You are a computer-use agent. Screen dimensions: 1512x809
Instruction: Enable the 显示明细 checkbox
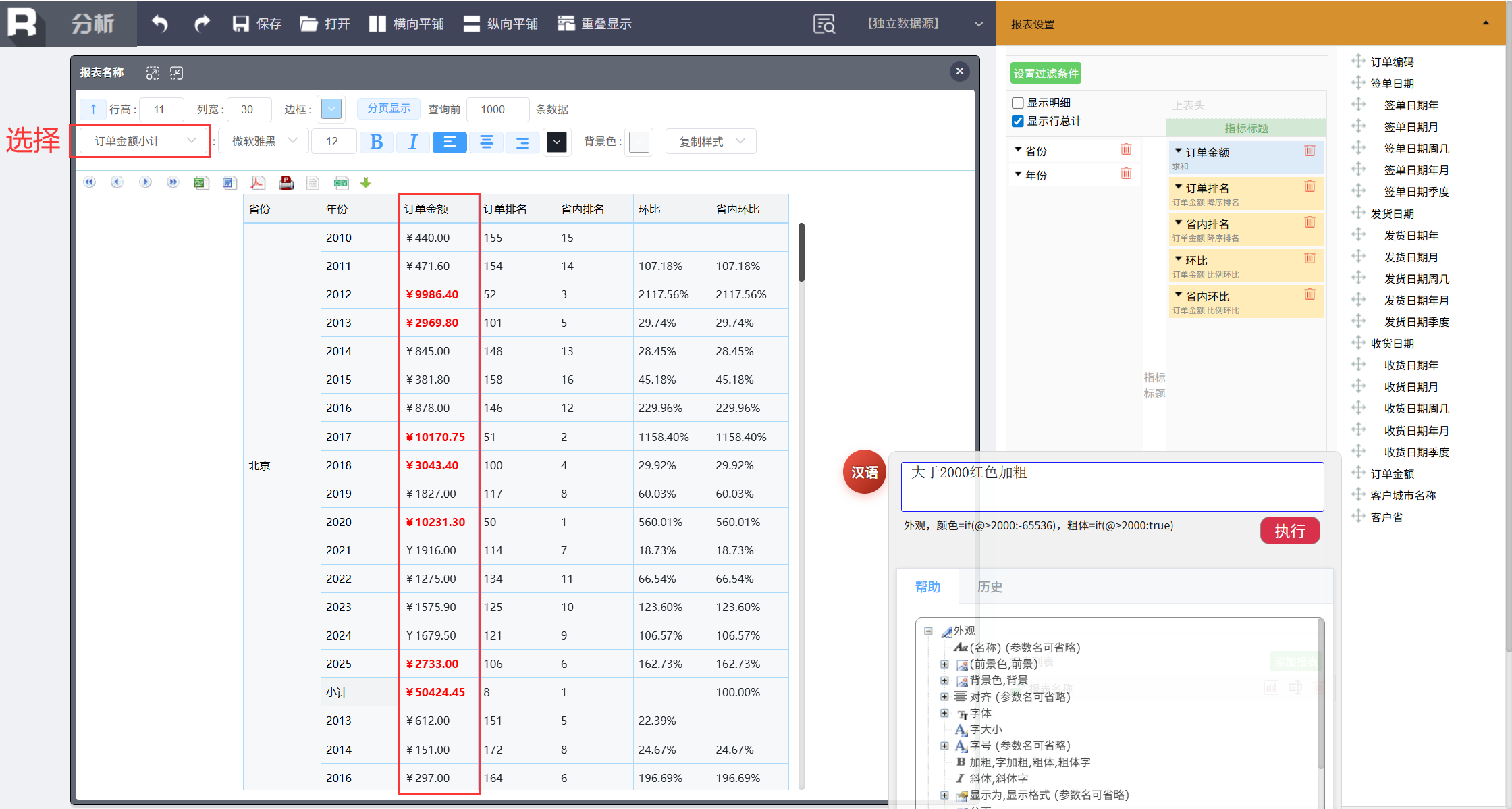pos(1018,103)
